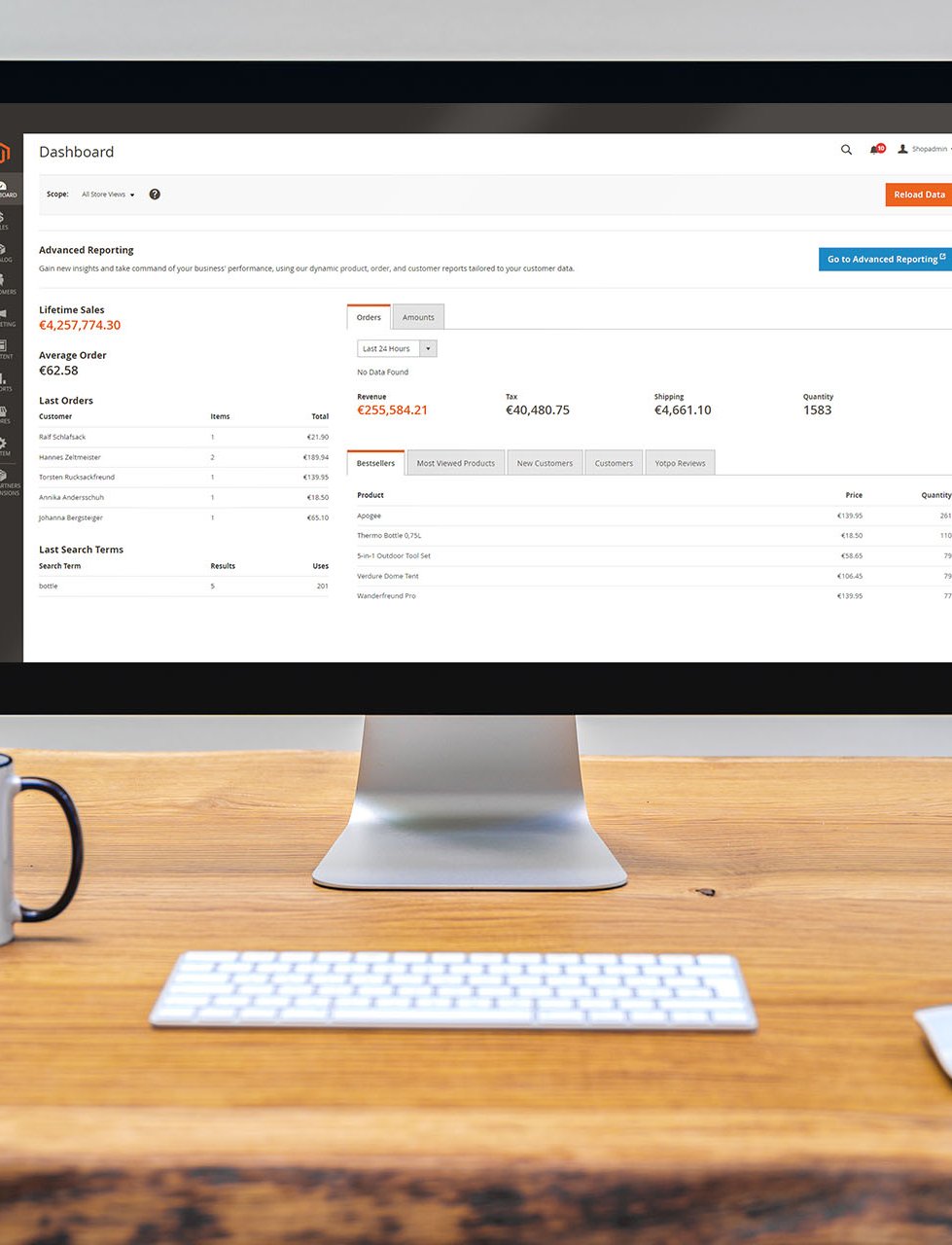Click the Verdure Dome Tent product
952x1245 pixels.
point(388,576)
